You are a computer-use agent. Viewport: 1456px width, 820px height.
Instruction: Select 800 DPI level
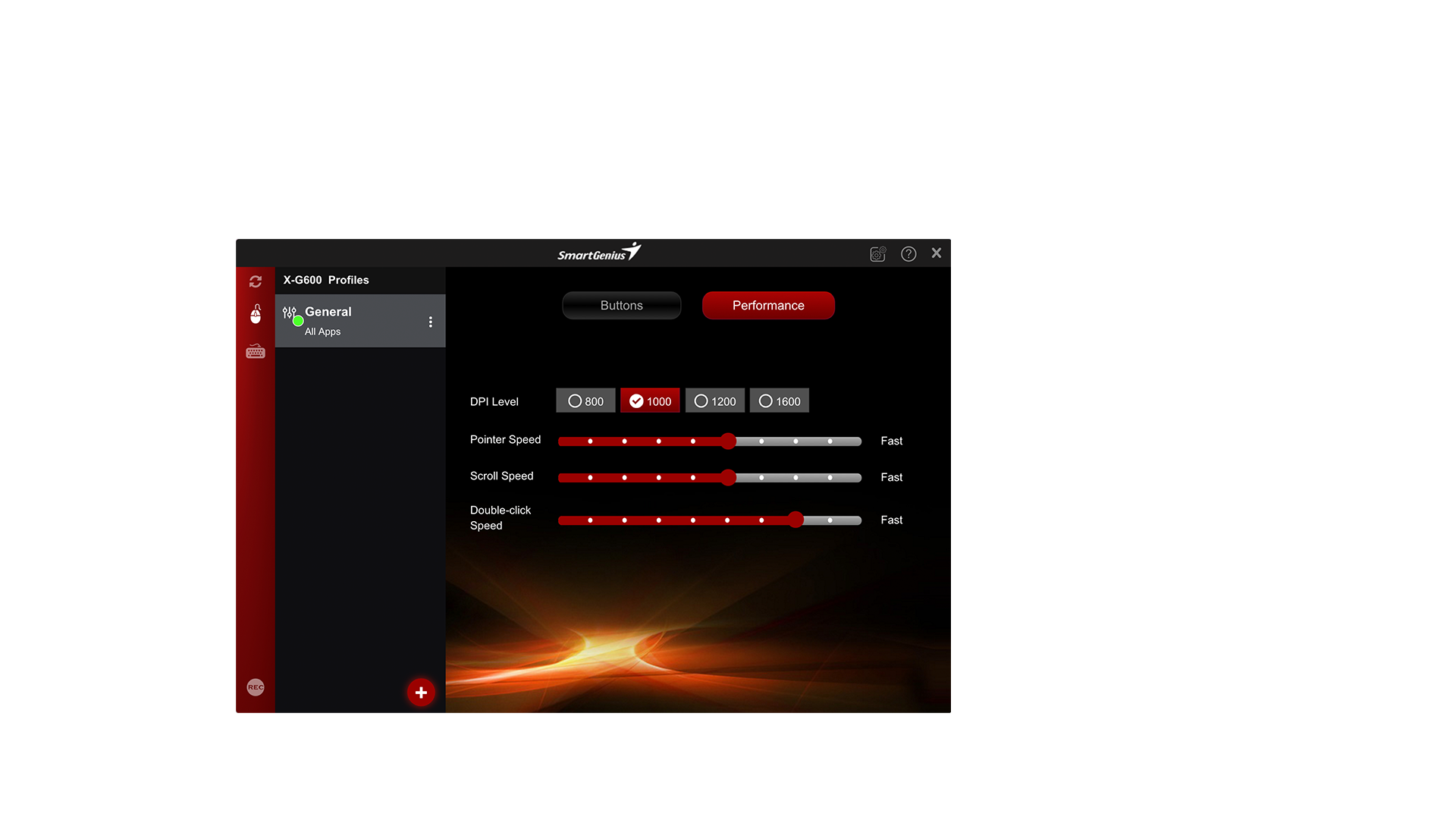coord(585,401)
